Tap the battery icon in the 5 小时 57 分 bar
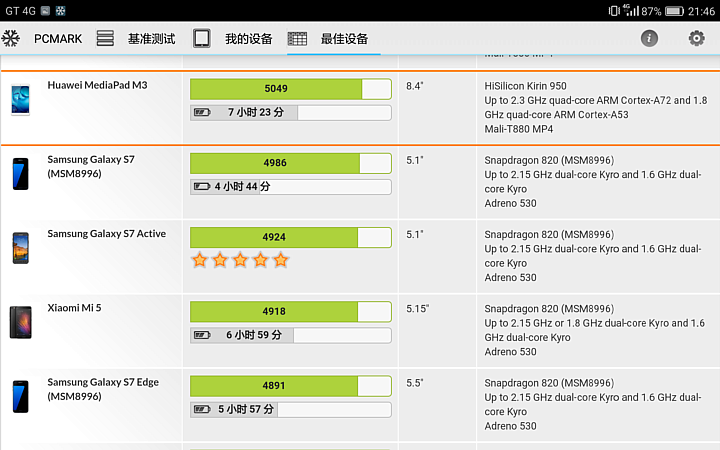The width and height of the screenshot is (720, 450). 202,410
